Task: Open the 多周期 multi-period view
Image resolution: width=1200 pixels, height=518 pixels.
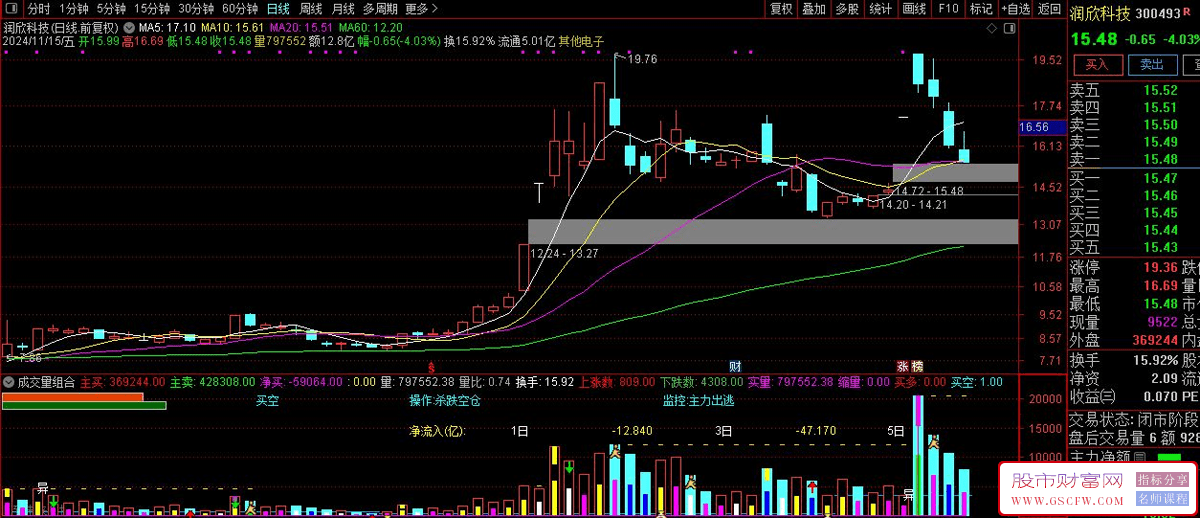Action: (x=380, y=9)
